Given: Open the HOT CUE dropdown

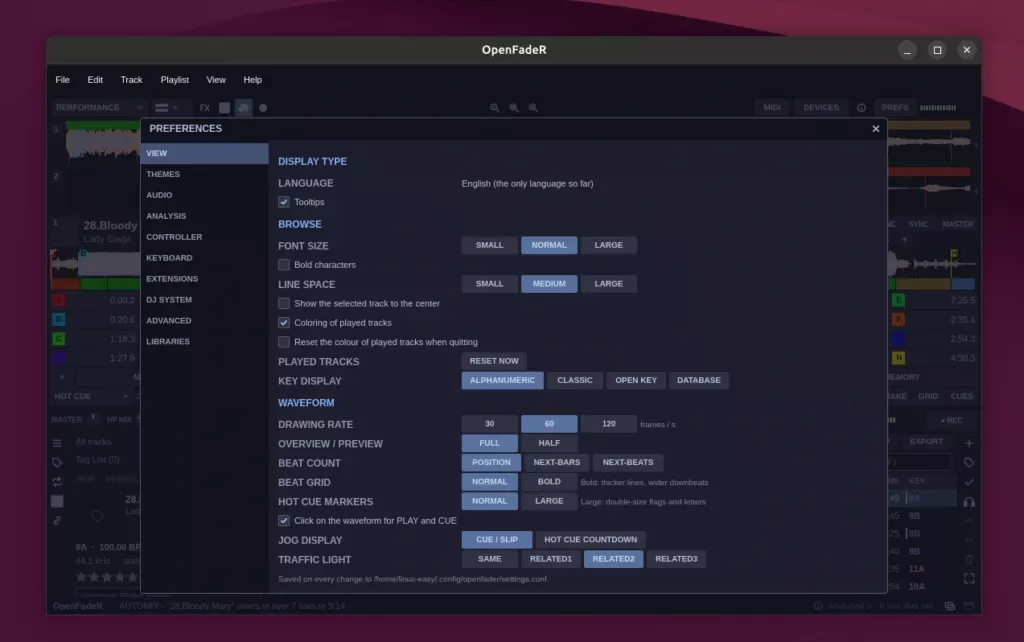Looking at the screenshot, I should 90,396.
